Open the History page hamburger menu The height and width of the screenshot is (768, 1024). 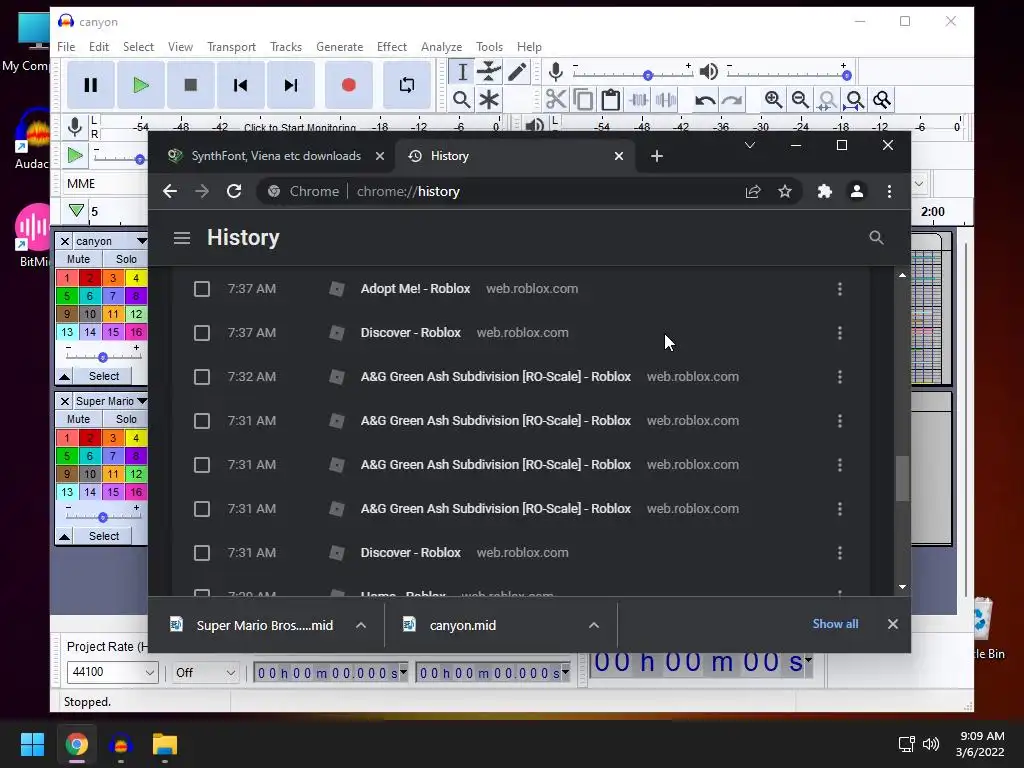pos(182,238)
